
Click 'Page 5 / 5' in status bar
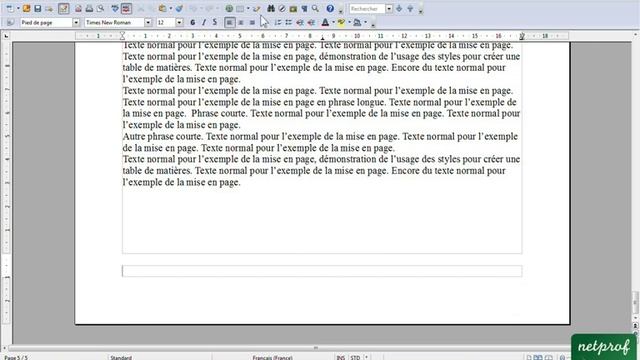pos(16,358)
